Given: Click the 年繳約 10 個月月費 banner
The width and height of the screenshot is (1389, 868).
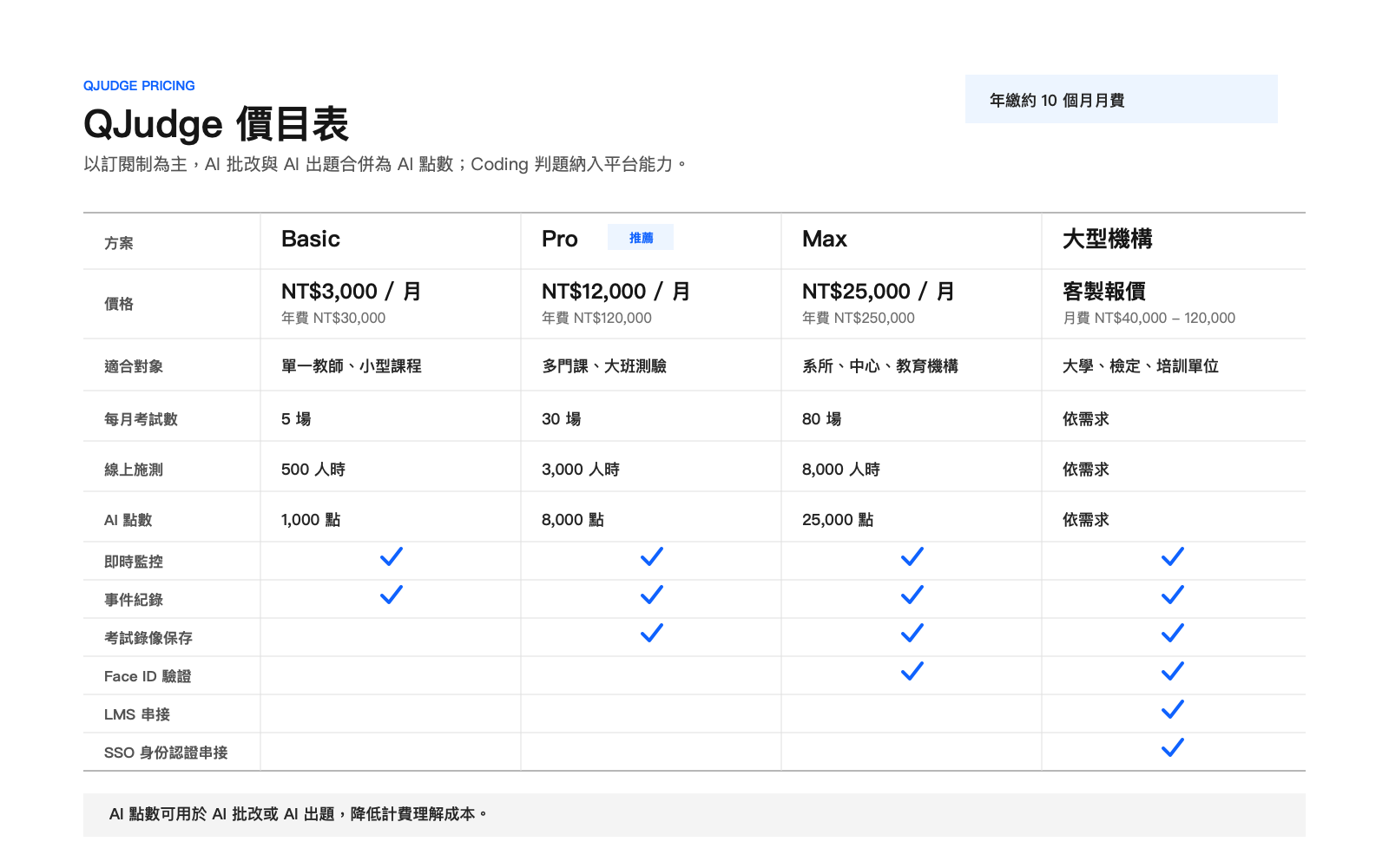Looking at the screenshot, I should (1122, 99).
